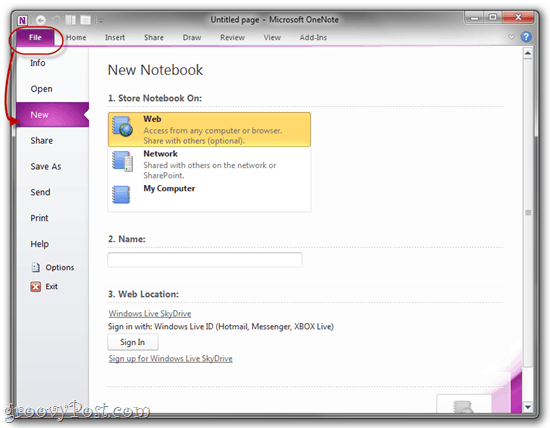Click the Sign In button
Screen dimensions: 550x428
[x=133, y=342]
